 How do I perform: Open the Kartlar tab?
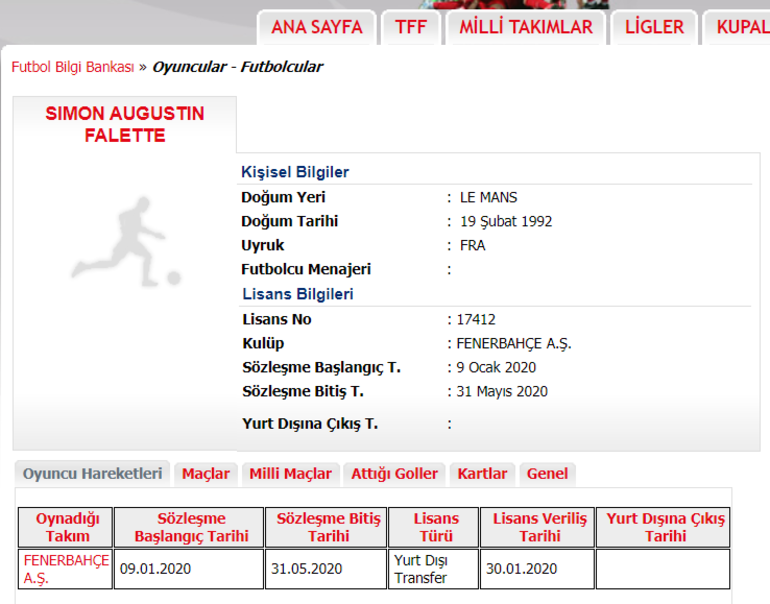pyautogui.click(x=482, y=474)
